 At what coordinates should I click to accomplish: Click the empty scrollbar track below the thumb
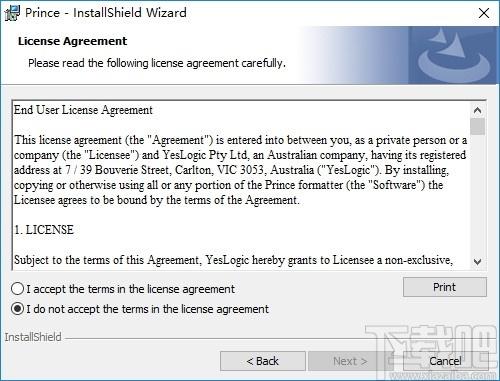(x=477, y=194)
